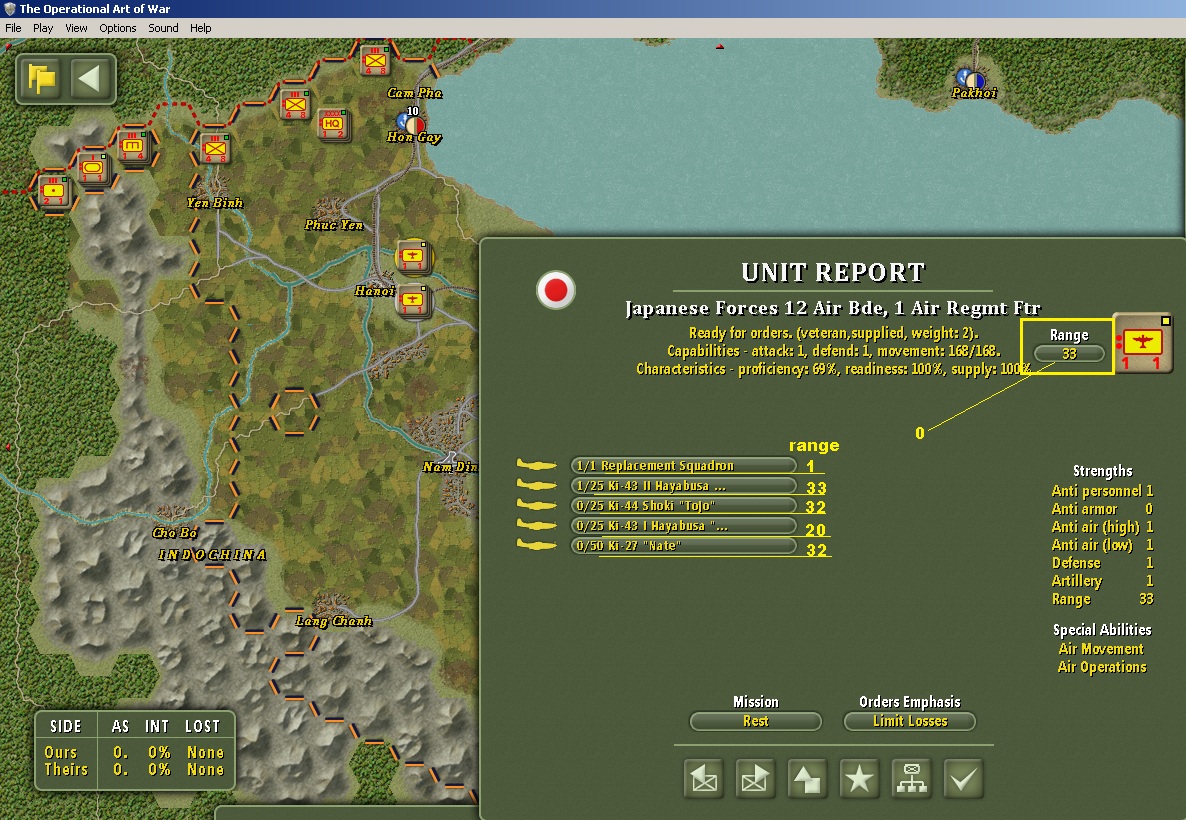Screen dimensions: 1186x820
Task: Click the Air Operations special ability
Action: (1102, 667)
